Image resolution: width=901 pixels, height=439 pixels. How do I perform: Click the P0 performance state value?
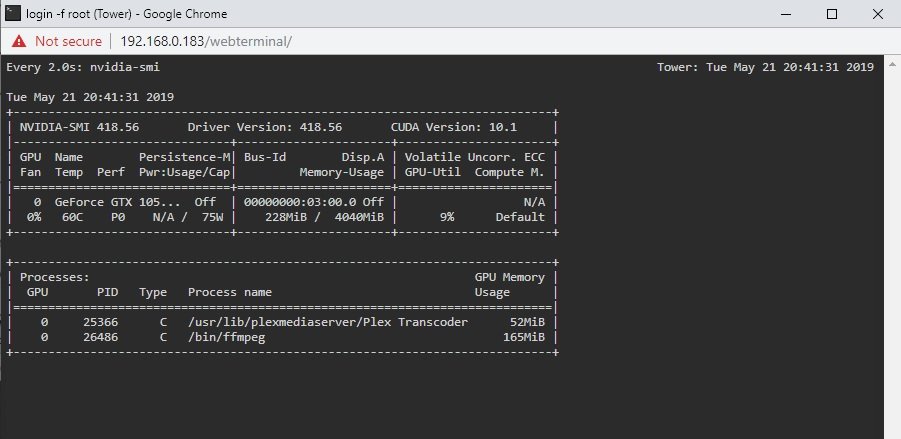pyautogui.click(x=118, y=217)
